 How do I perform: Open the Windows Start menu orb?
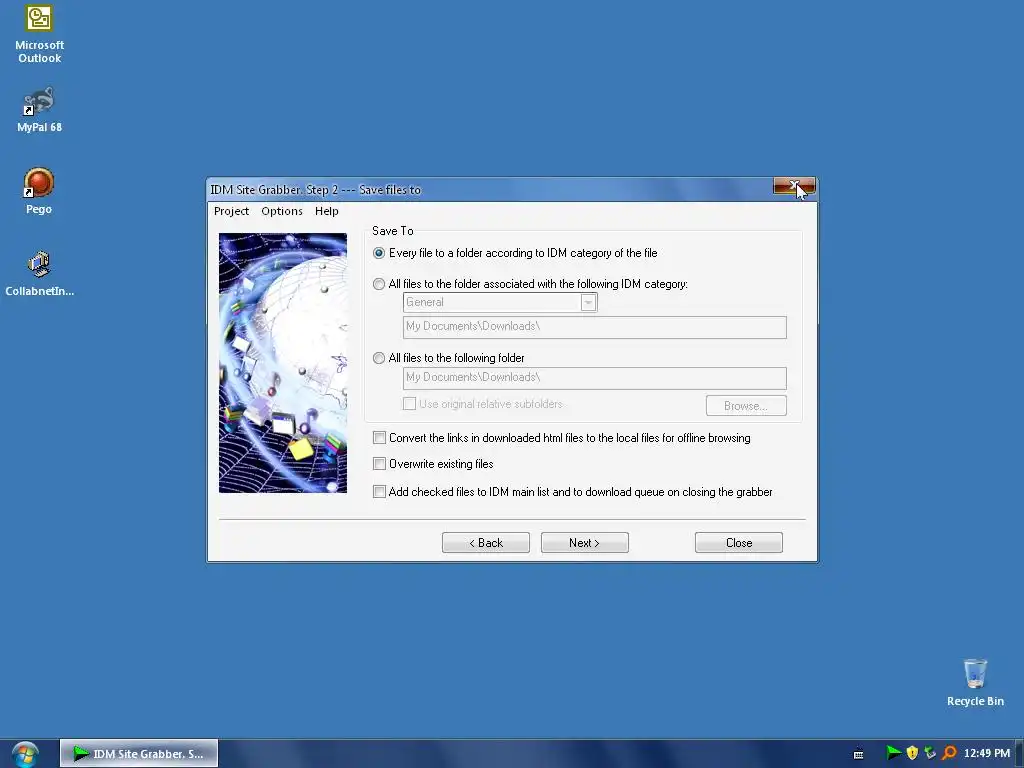pos(25,754)
